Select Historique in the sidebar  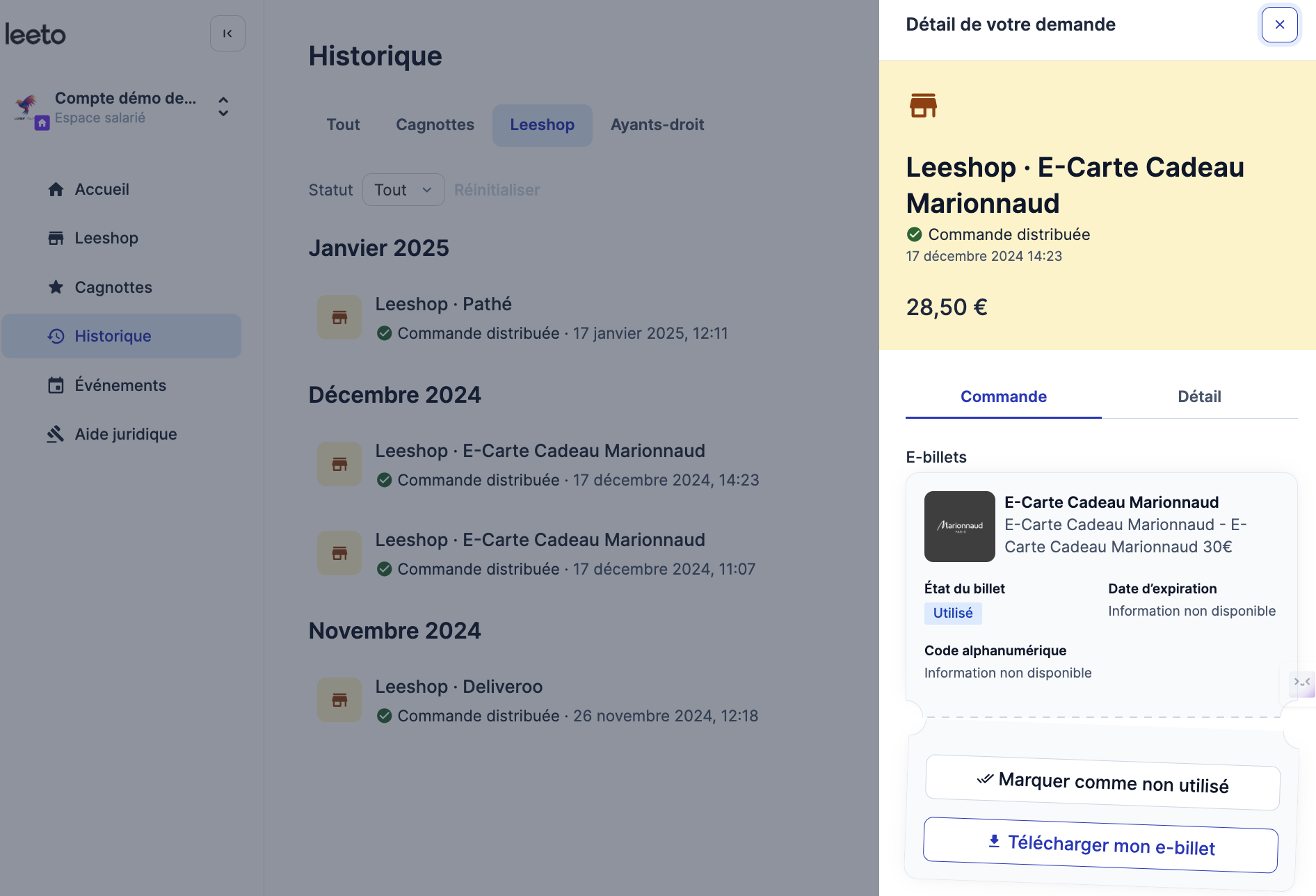click(x=122, y=336)
